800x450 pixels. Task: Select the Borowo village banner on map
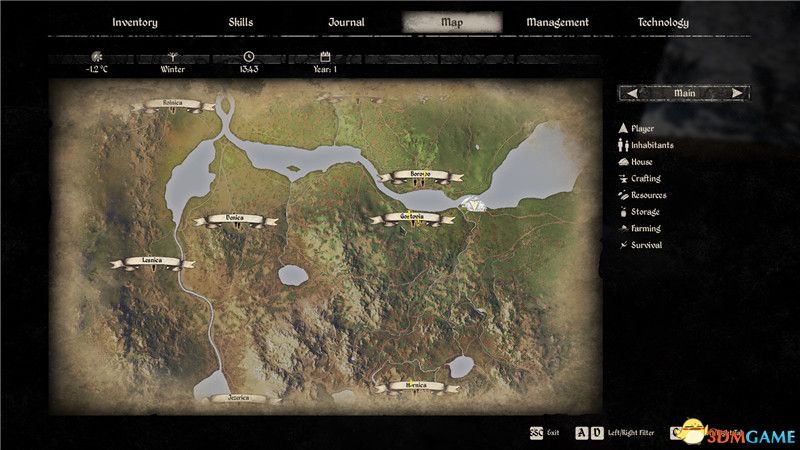tap(420, 176)
